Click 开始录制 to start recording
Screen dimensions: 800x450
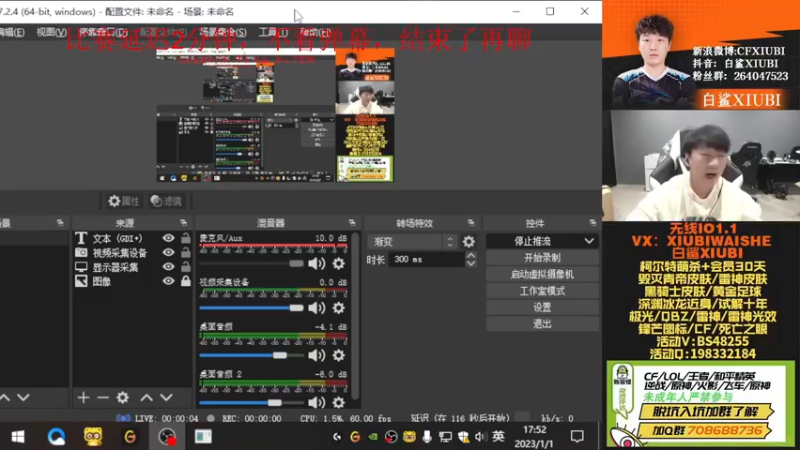pyautogui.click(x=542, y=258)
